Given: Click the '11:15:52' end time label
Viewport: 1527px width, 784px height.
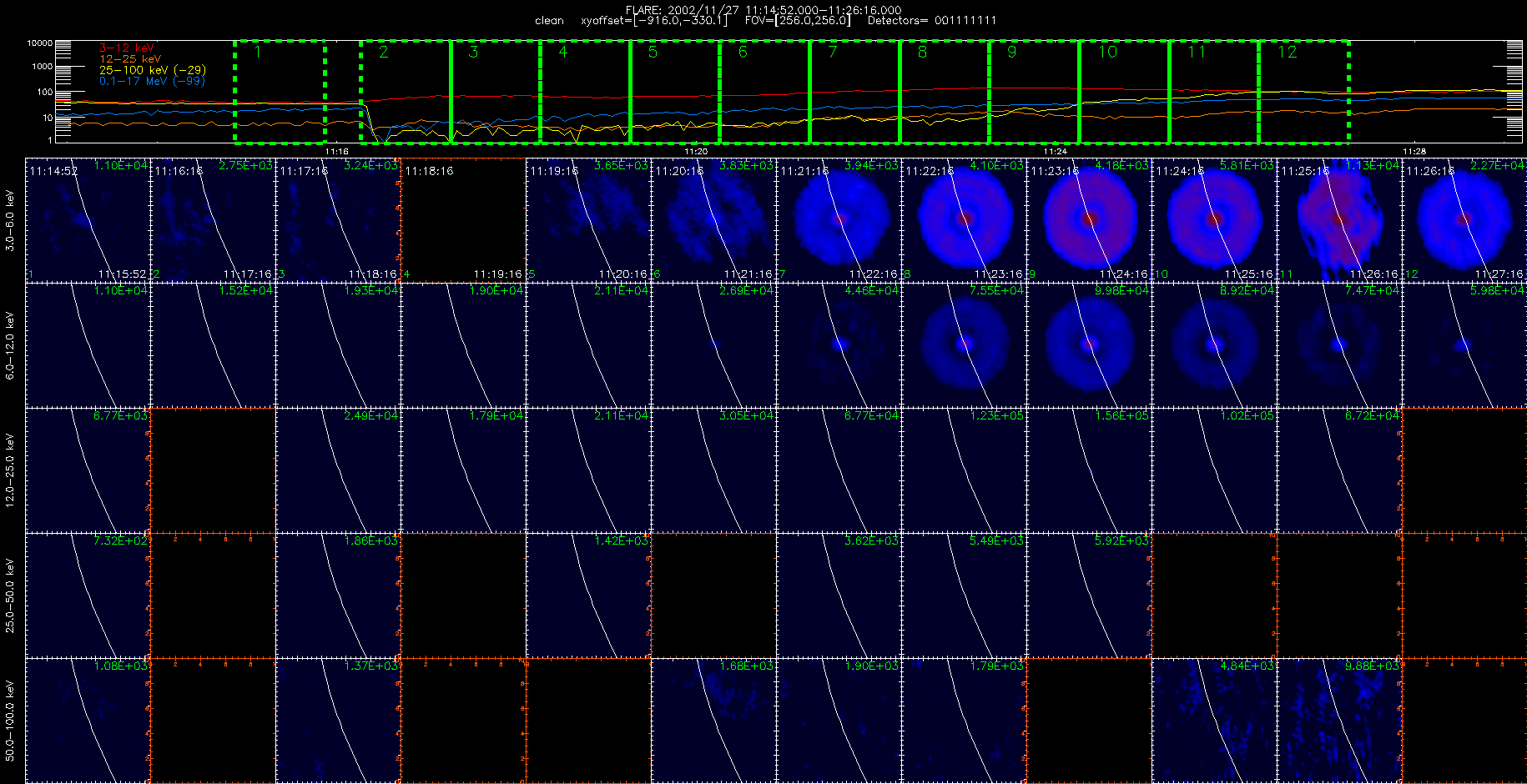Looking at the screenshot, I should pos(123,274).
